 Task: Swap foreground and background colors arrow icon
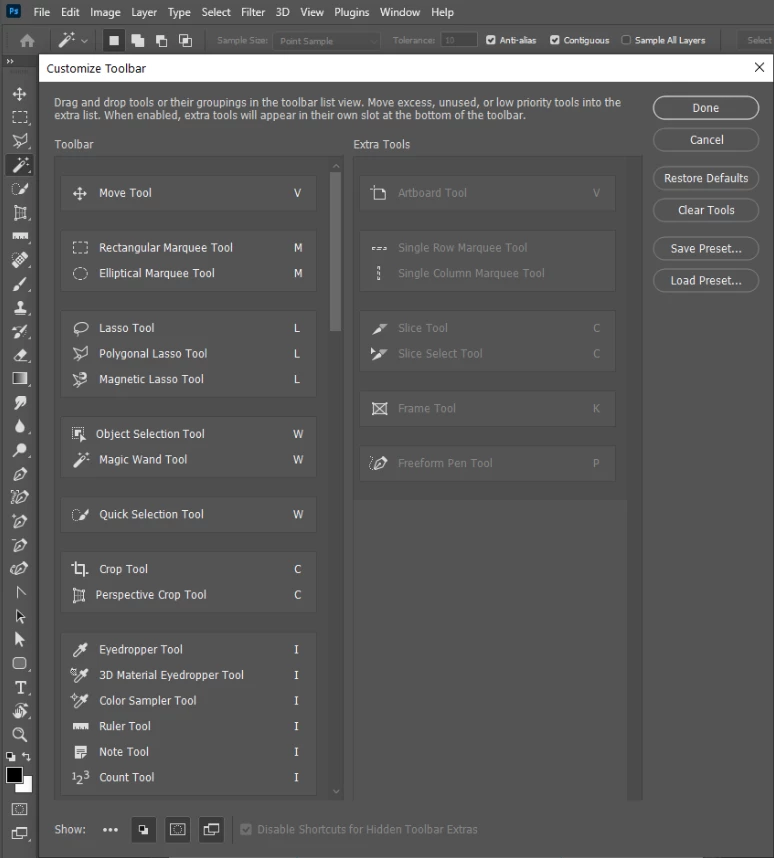[x=26, y=757]
